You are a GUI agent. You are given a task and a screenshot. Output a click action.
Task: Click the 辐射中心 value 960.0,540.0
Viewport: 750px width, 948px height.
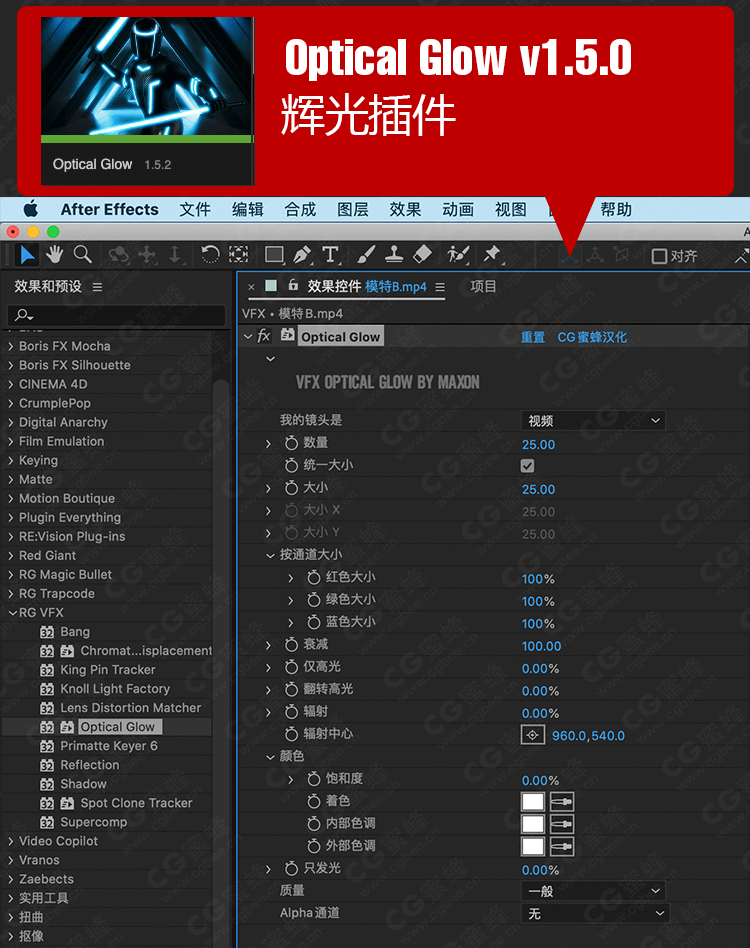coord(588,736)
